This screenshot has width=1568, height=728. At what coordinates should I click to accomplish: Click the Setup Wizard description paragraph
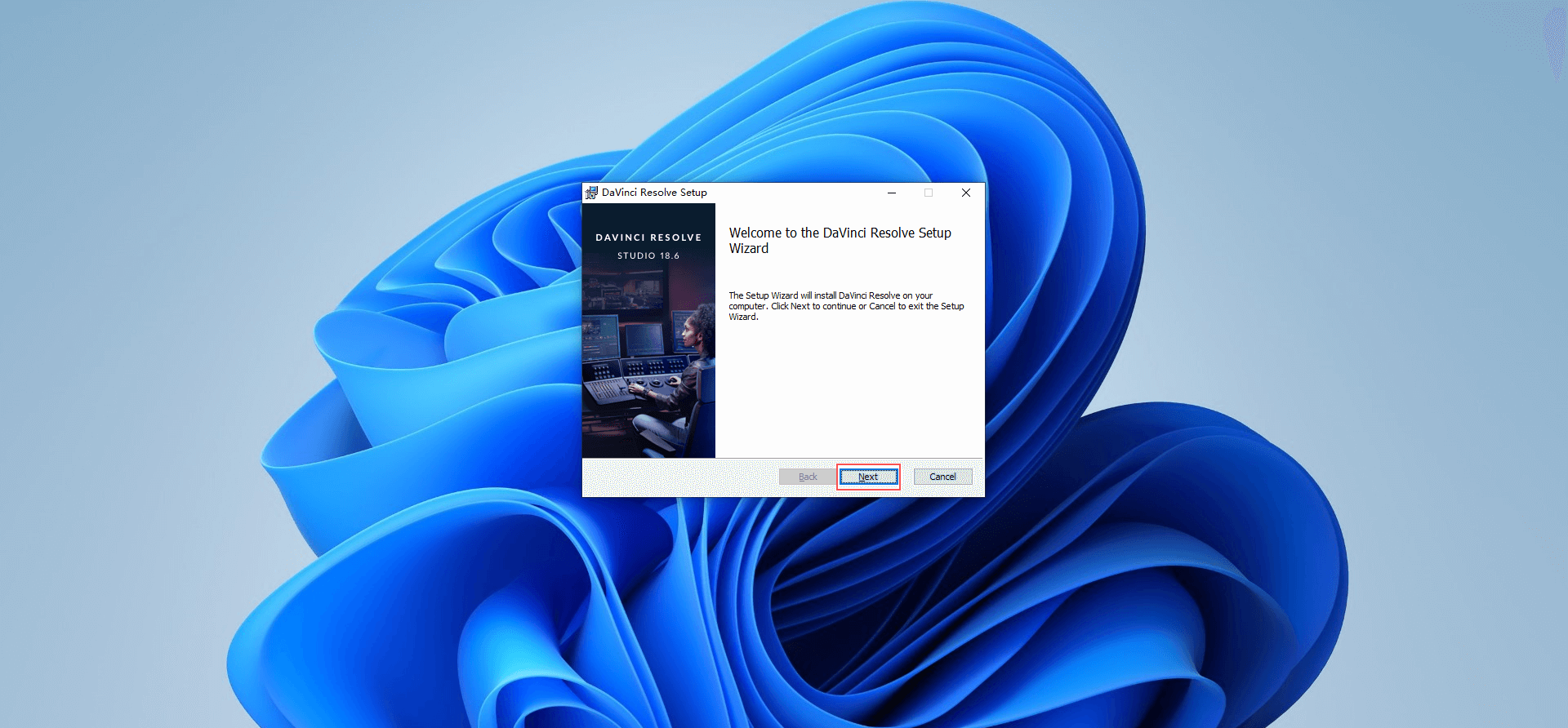(846, 306)
